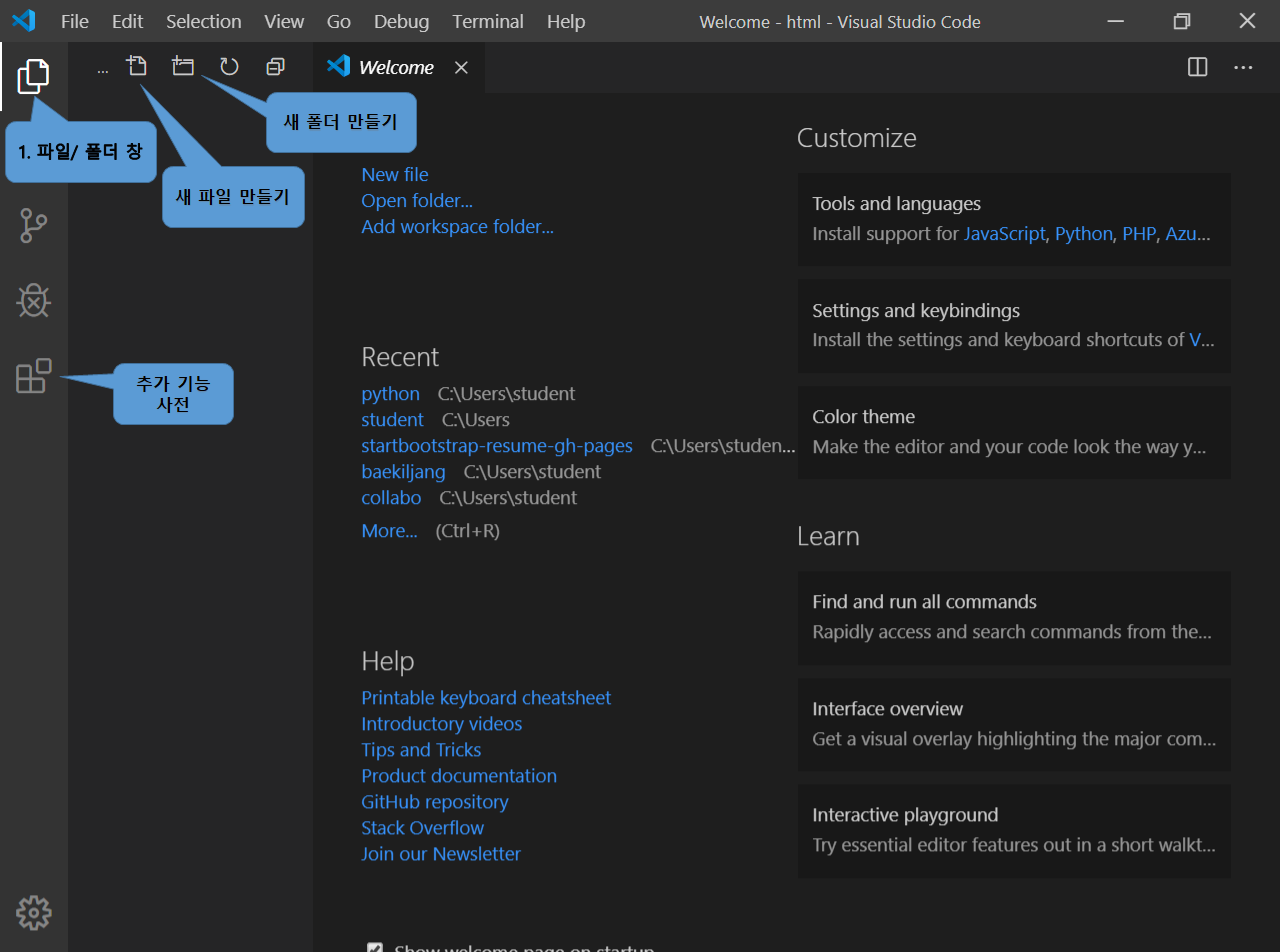Click the Open folder... link
Viewport: 1280px width, 952px height.
(x=417, y=200)
